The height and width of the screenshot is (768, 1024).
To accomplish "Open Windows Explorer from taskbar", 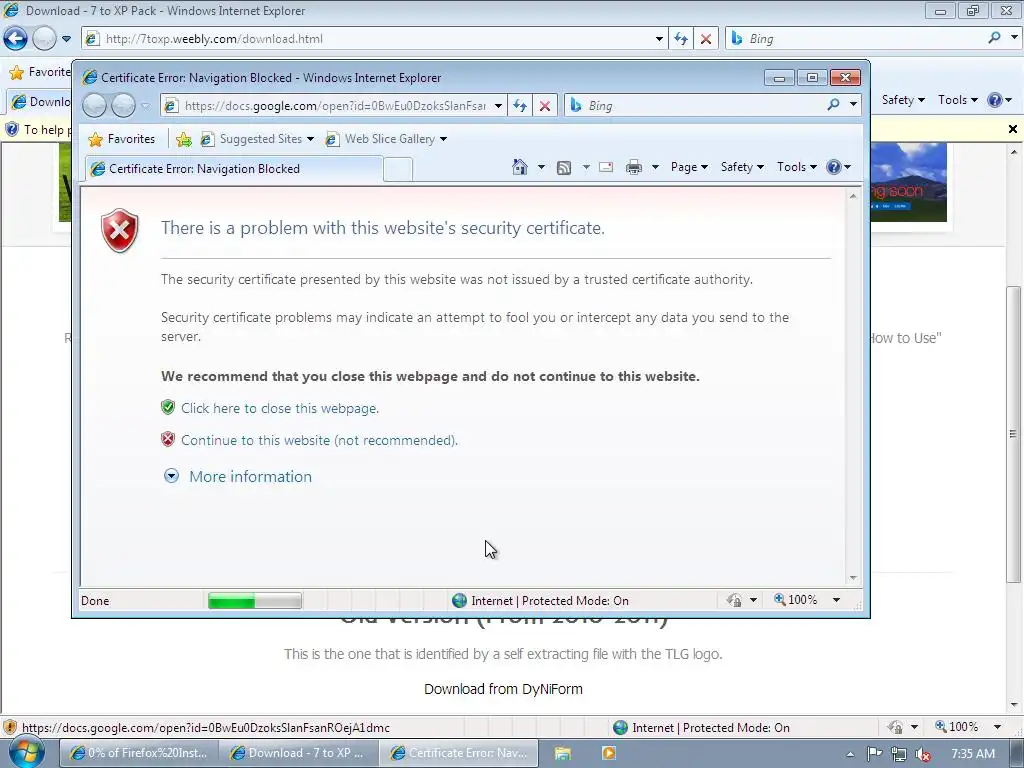I will [x=562, y=753].
